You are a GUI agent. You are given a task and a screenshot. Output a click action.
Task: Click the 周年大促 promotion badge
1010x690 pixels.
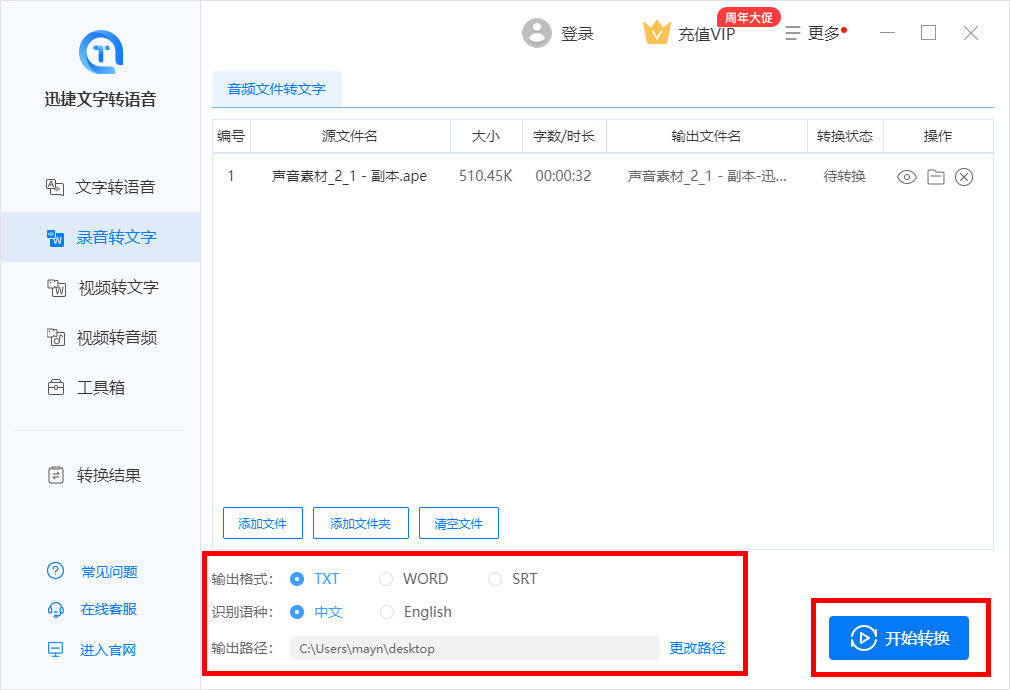tap(748, 17)
